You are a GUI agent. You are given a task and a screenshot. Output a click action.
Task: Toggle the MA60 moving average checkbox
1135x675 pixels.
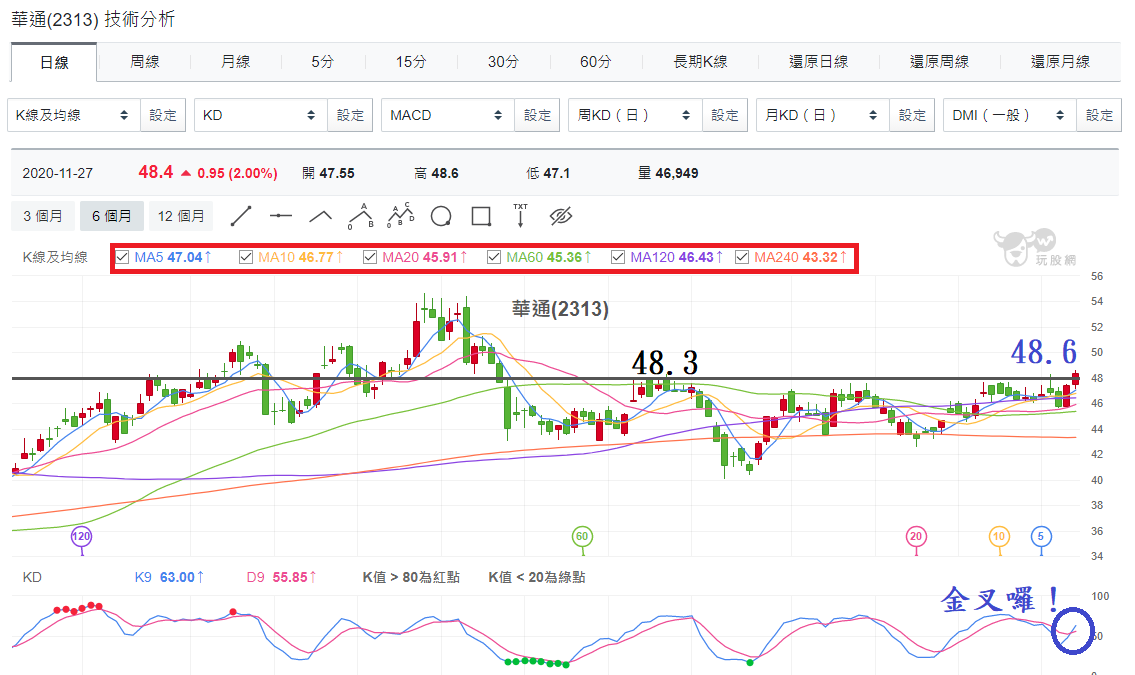point(494,257)
